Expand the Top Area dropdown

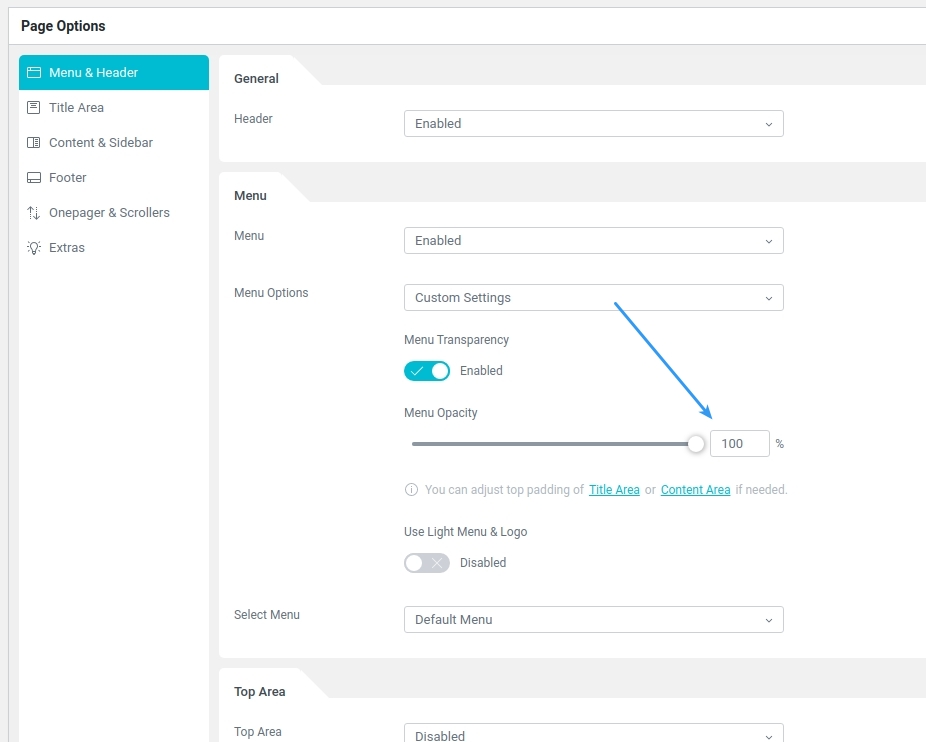click(x=593, y=735)
